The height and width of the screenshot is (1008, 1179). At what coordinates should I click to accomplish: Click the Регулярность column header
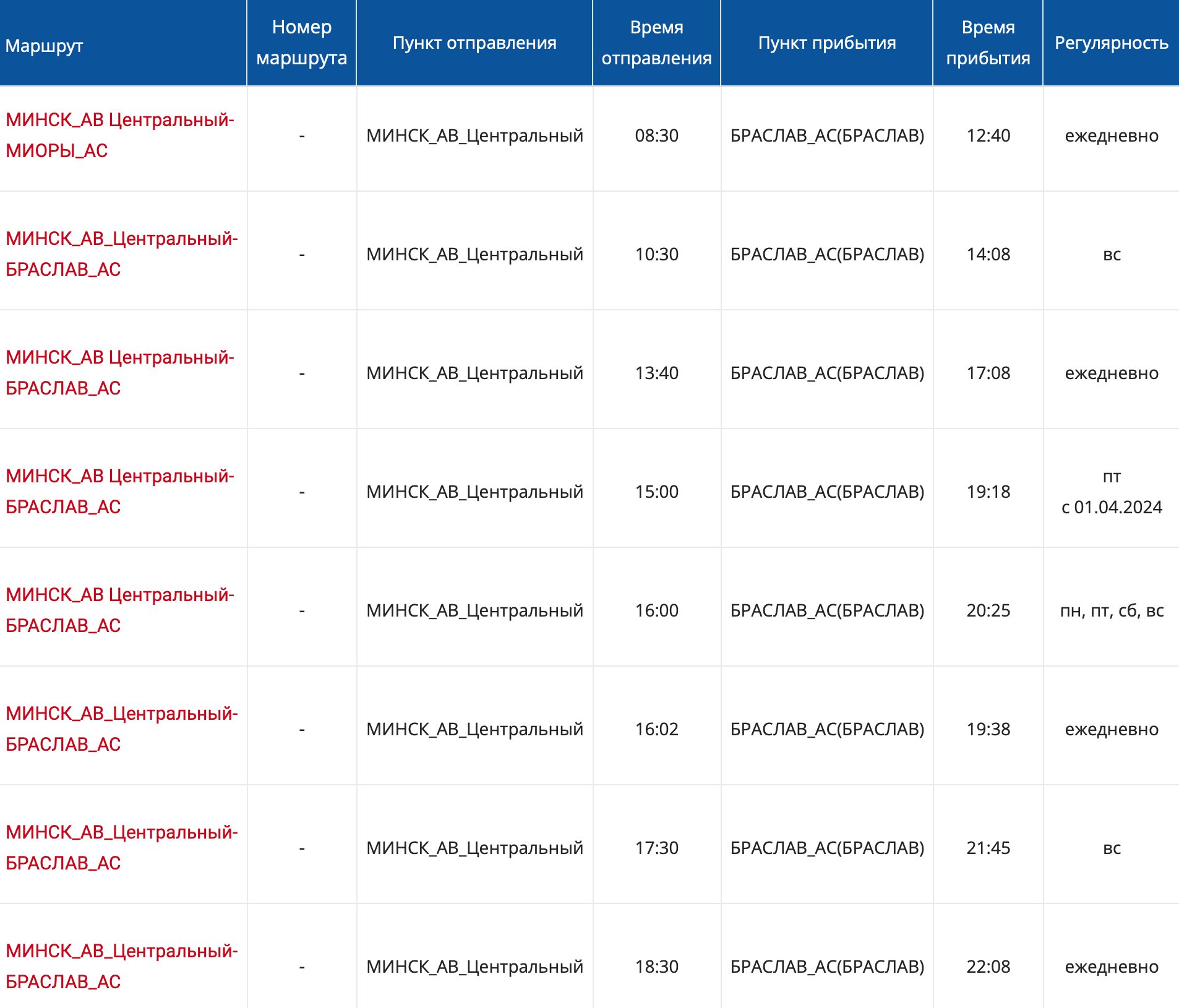point(1112,43)
